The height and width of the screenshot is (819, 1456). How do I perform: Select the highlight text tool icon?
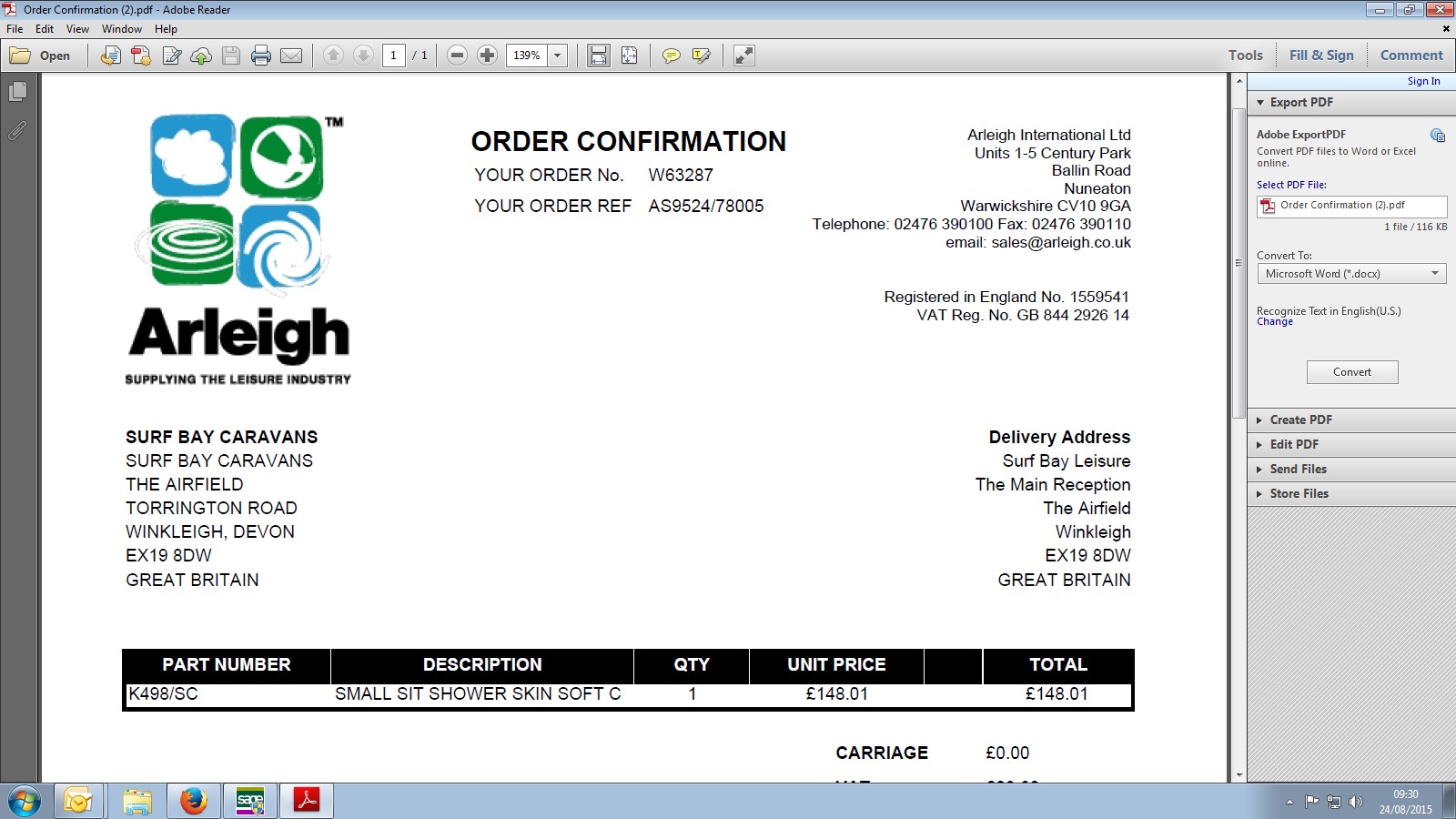pos(702,56)
